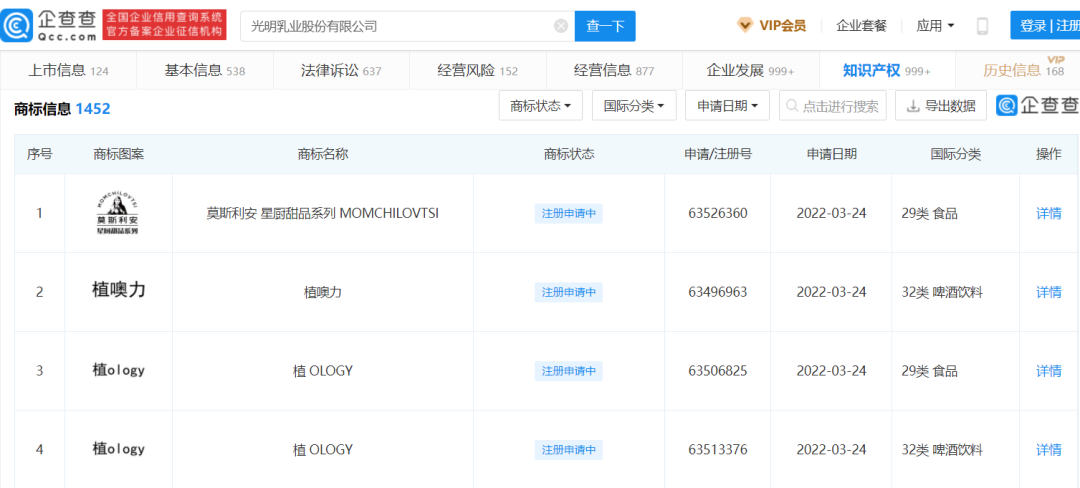Open the 应用 dropdown menu
The height and width of the screenshot is (488, 1080).
click(x=935, y=26)
